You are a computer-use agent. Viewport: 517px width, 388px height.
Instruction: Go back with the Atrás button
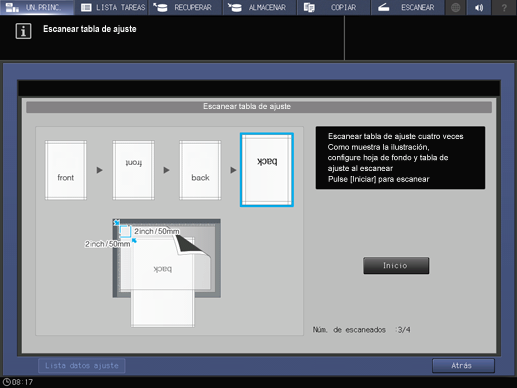coord(463,366)
